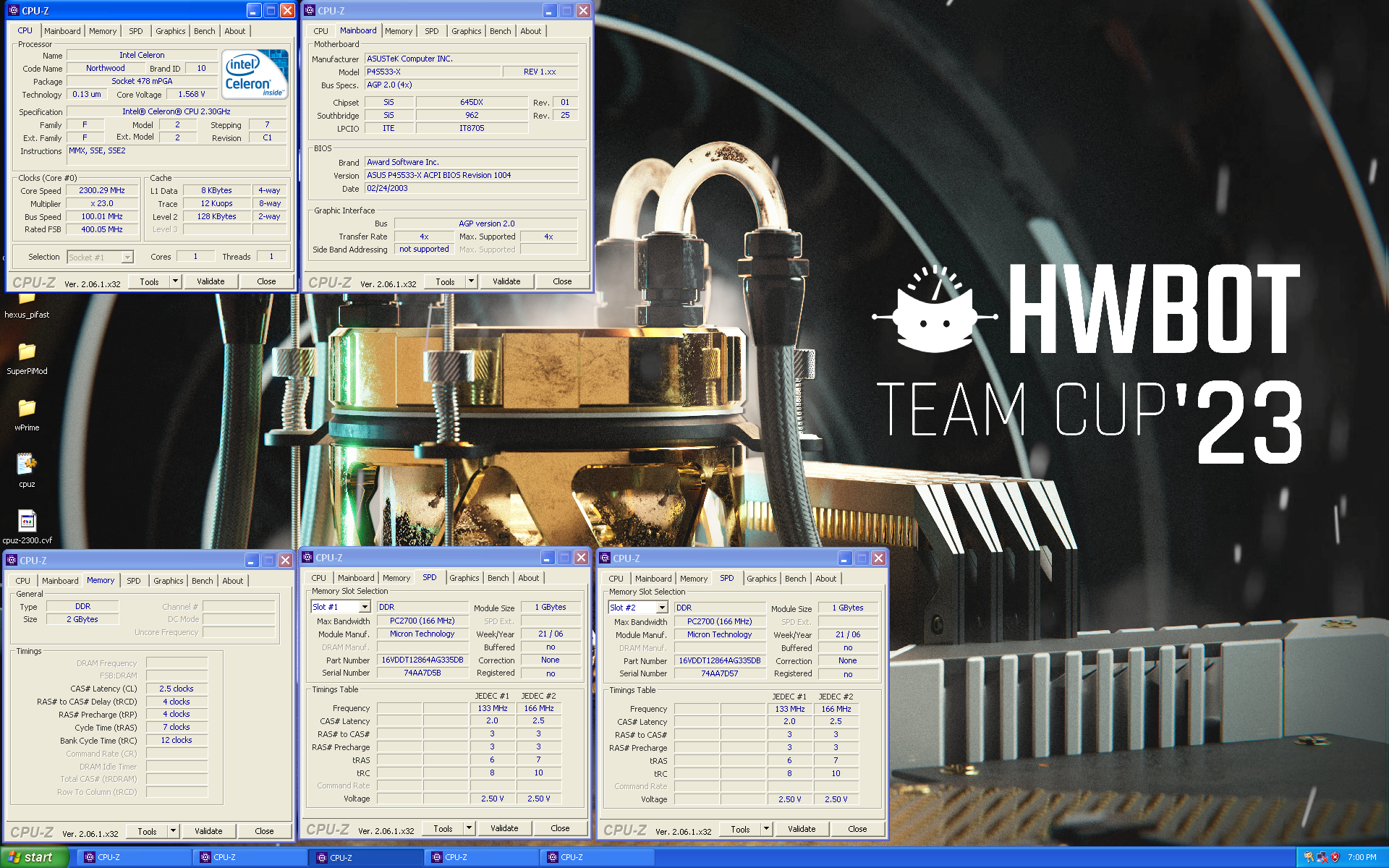The height and width of the screenshot is (868, 1389).
Task: Click the P4S533-X model field
Action: click(x=432, y=72)
